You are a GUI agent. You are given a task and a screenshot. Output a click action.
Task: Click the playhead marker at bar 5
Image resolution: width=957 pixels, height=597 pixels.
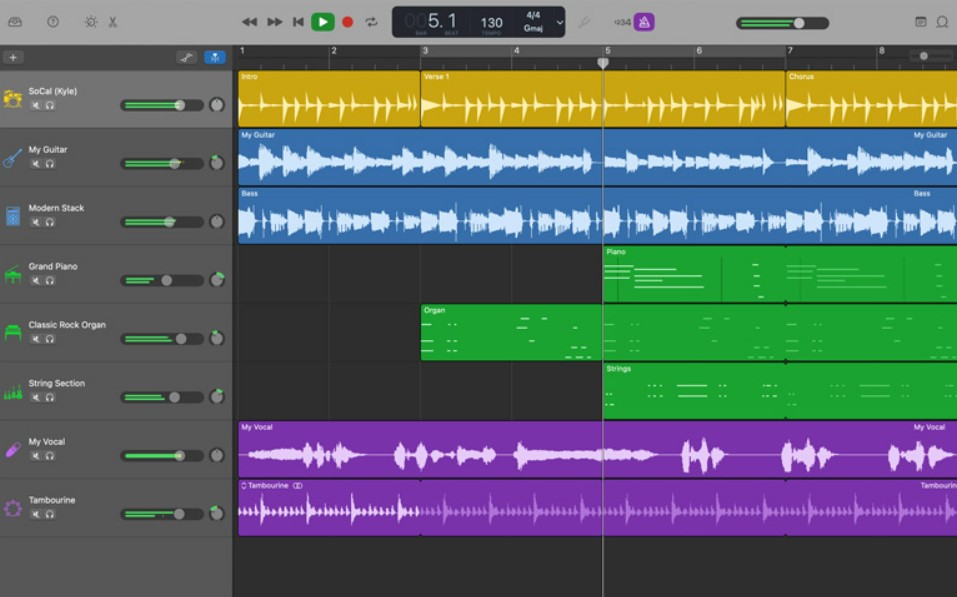[x=602, y=63]
